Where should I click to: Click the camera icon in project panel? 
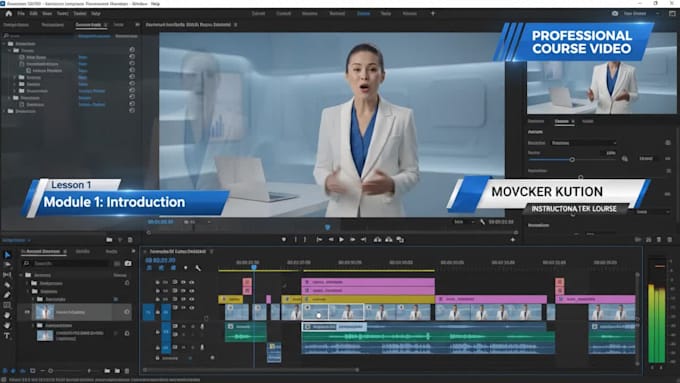(128, 263)
